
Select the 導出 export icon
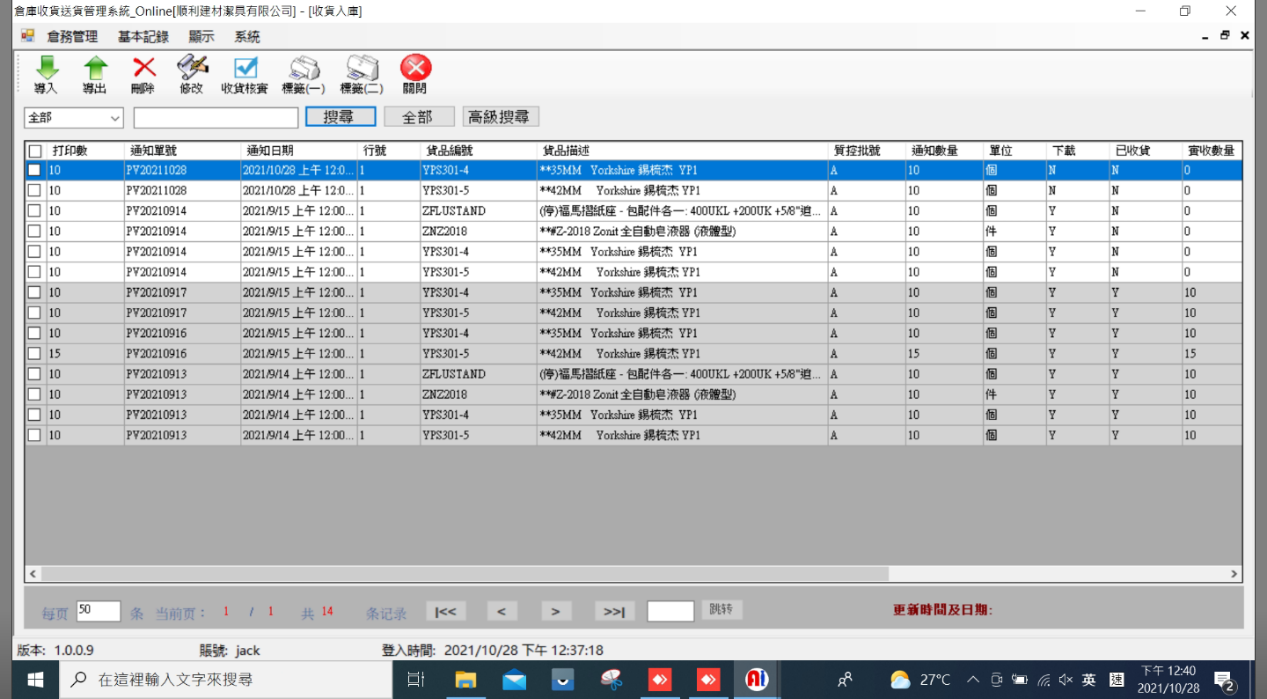(95, 74)
